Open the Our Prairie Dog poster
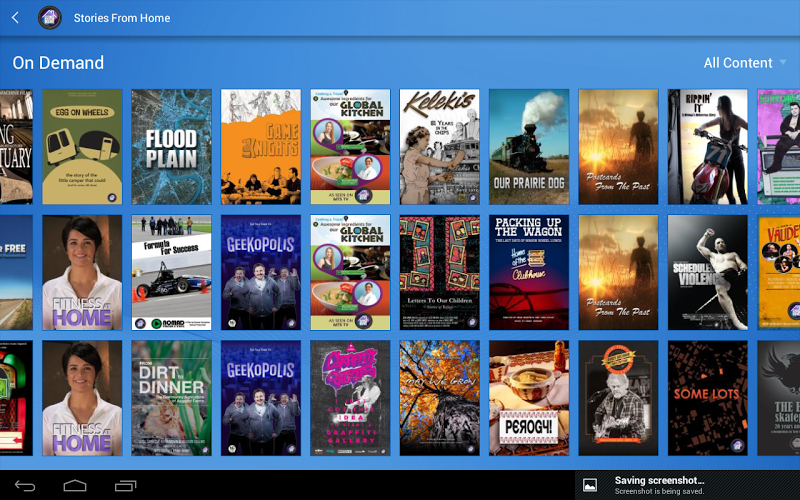This screenshot has height=500, width=800. click(529, 147)
